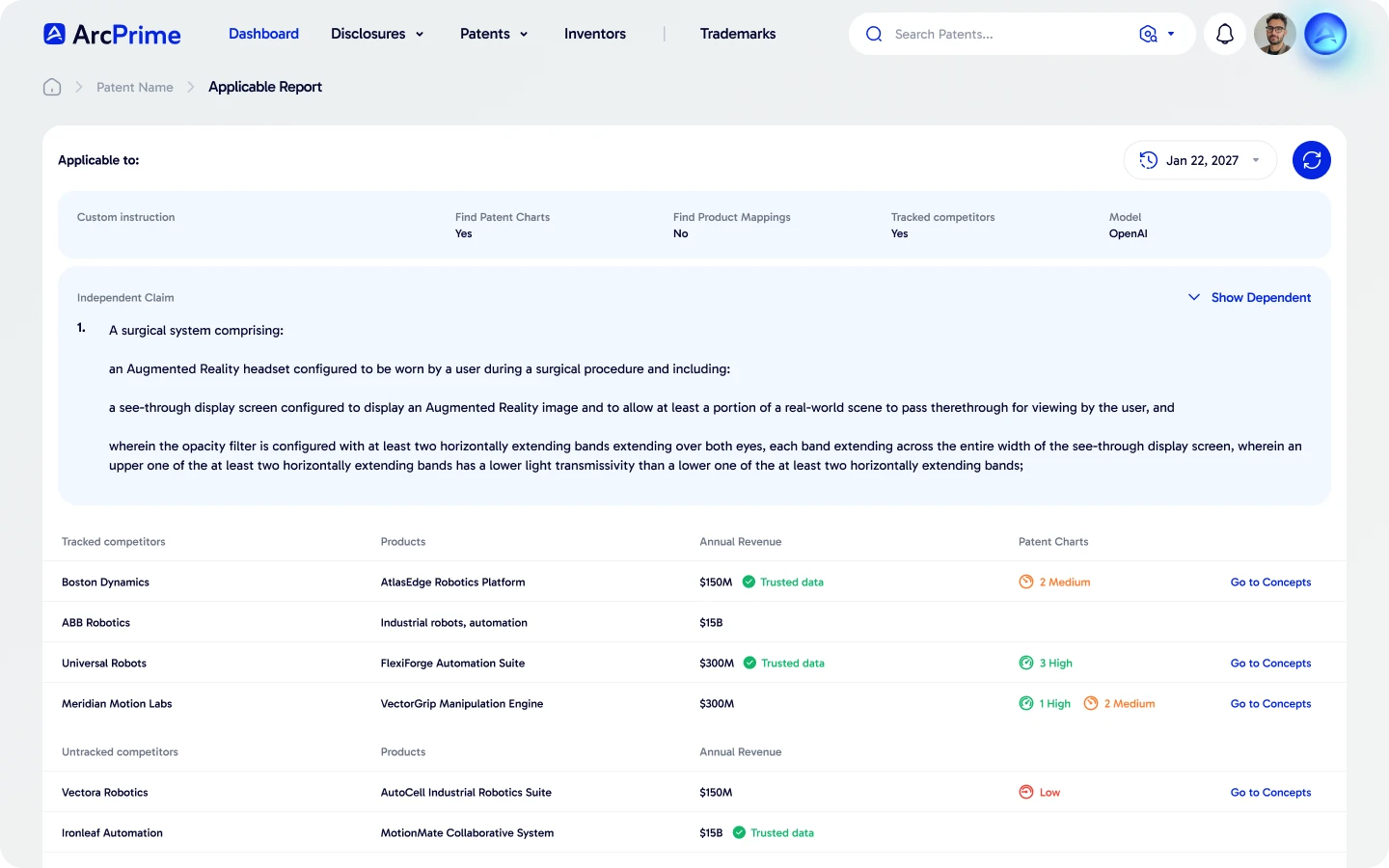This screenshot has height=868, width=1389.
Task: Click Industrial robots, automation product text
Action: (453, 622)
